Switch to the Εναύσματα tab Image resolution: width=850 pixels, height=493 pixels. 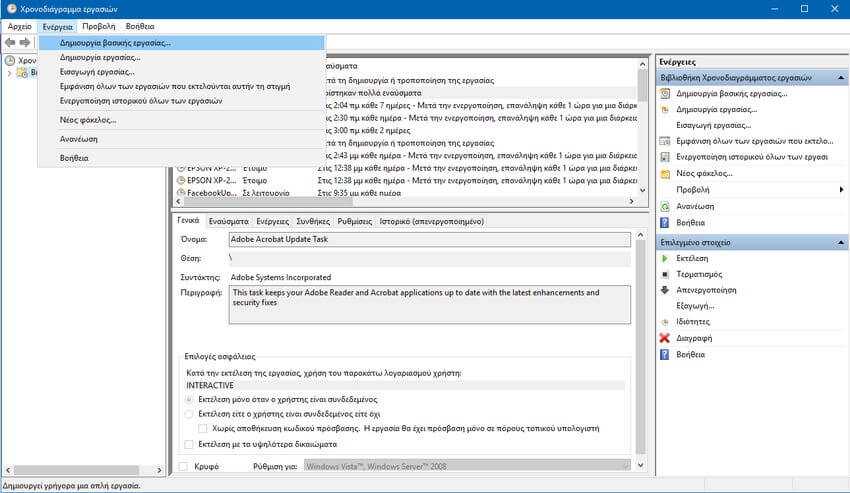click(229, 221)
